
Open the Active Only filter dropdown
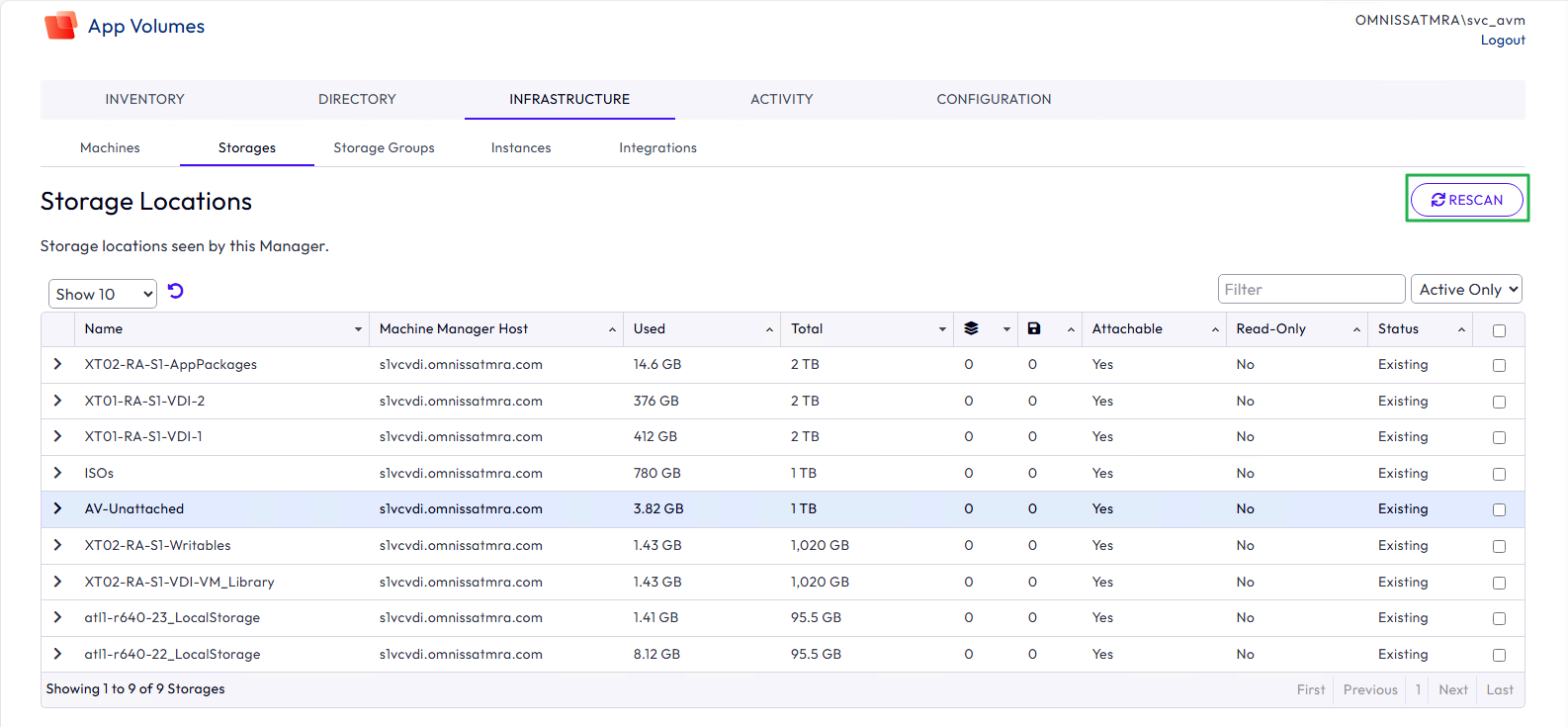(1466, 289)
